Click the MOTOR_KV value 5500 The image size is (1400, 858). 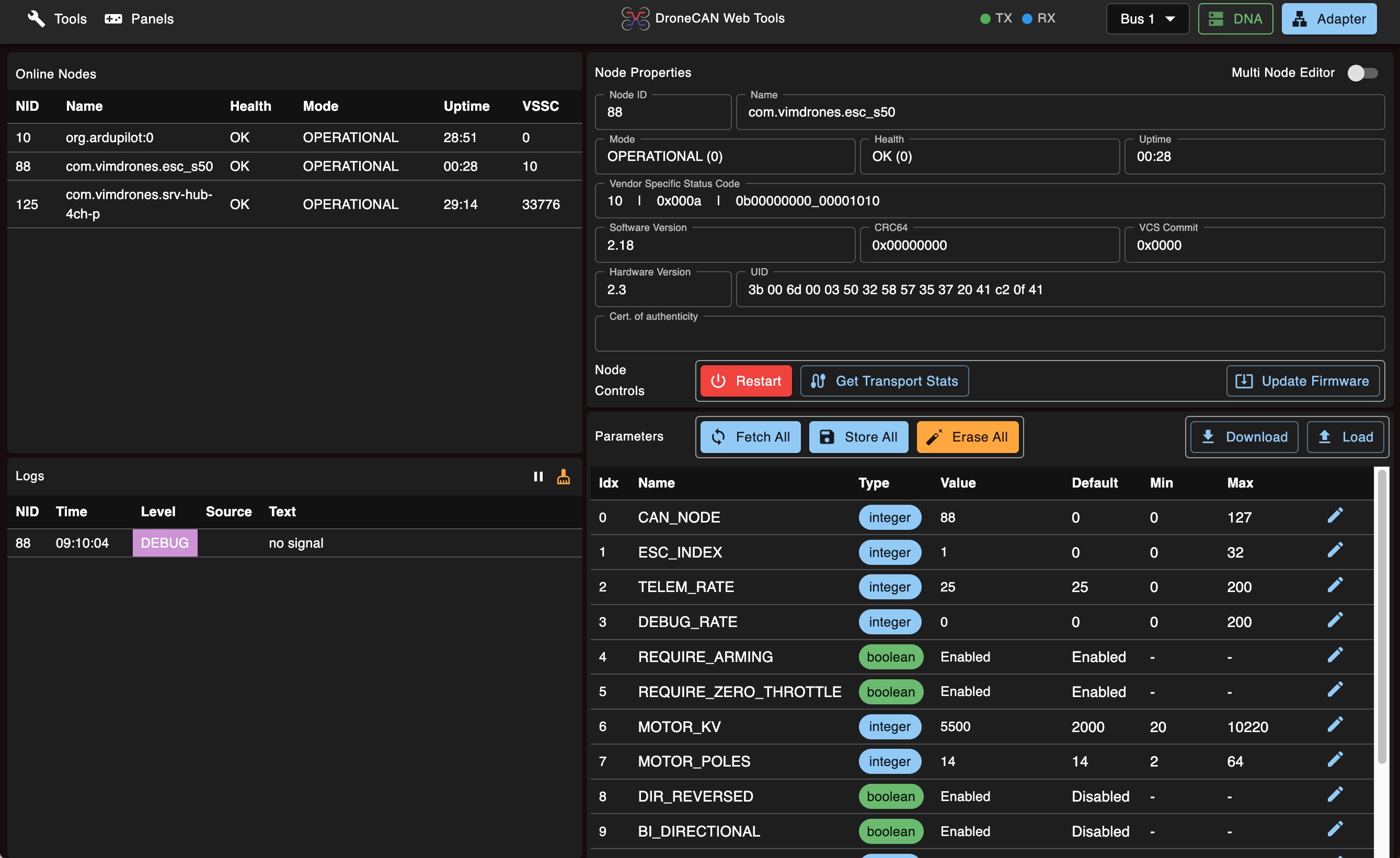click(955, 726)
